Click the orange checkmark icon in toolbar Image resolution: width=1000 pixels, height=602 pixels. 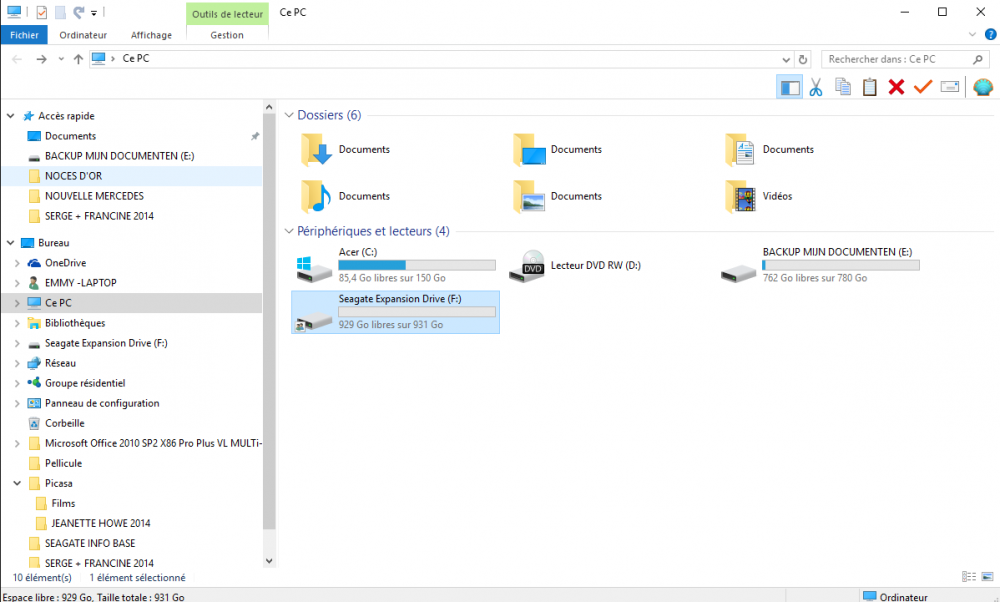pyautogui.click(x=922, y=87)
